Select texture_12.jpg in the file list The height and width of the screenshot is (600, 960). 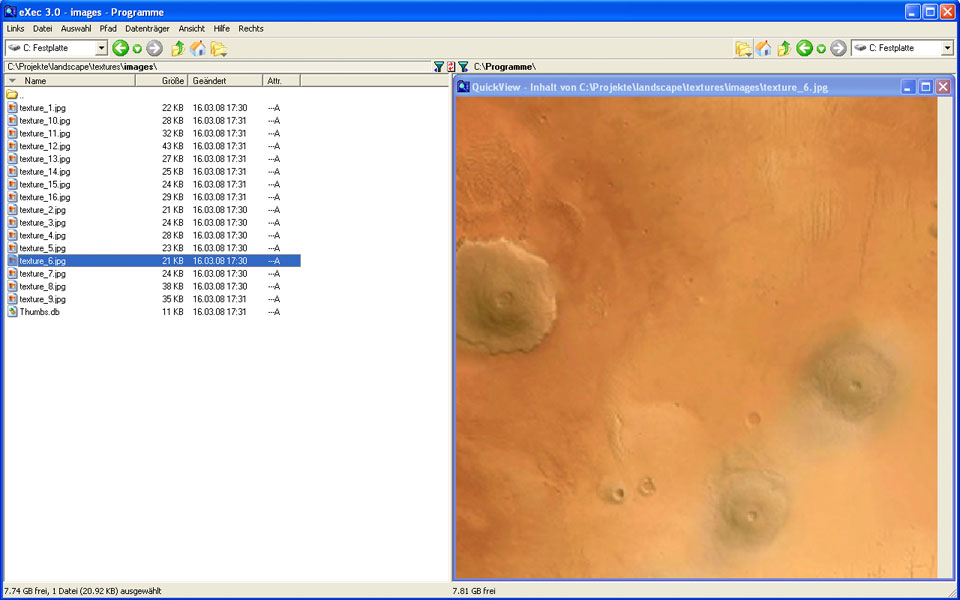(x=44, y=146)
